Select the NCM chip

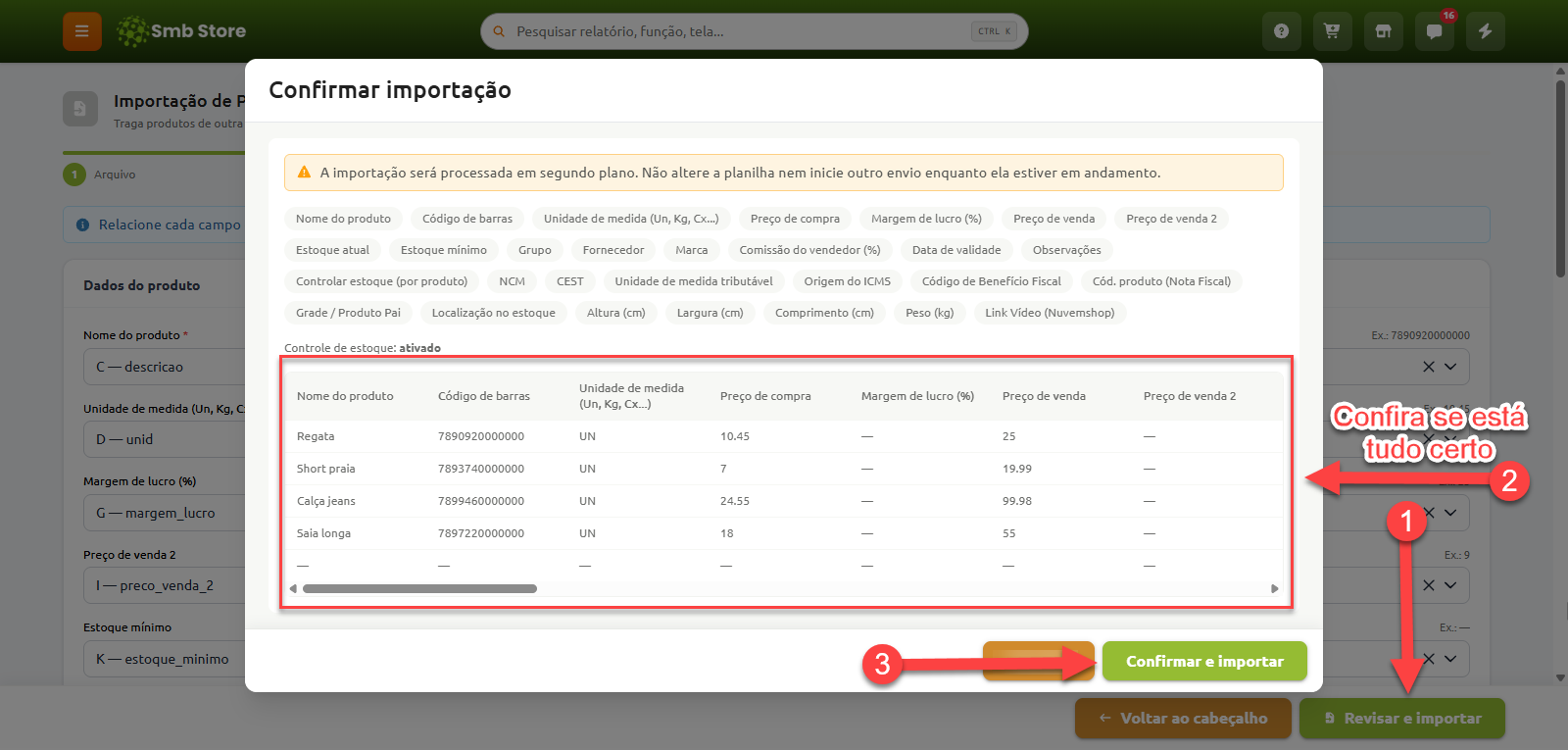pos(512,281)
